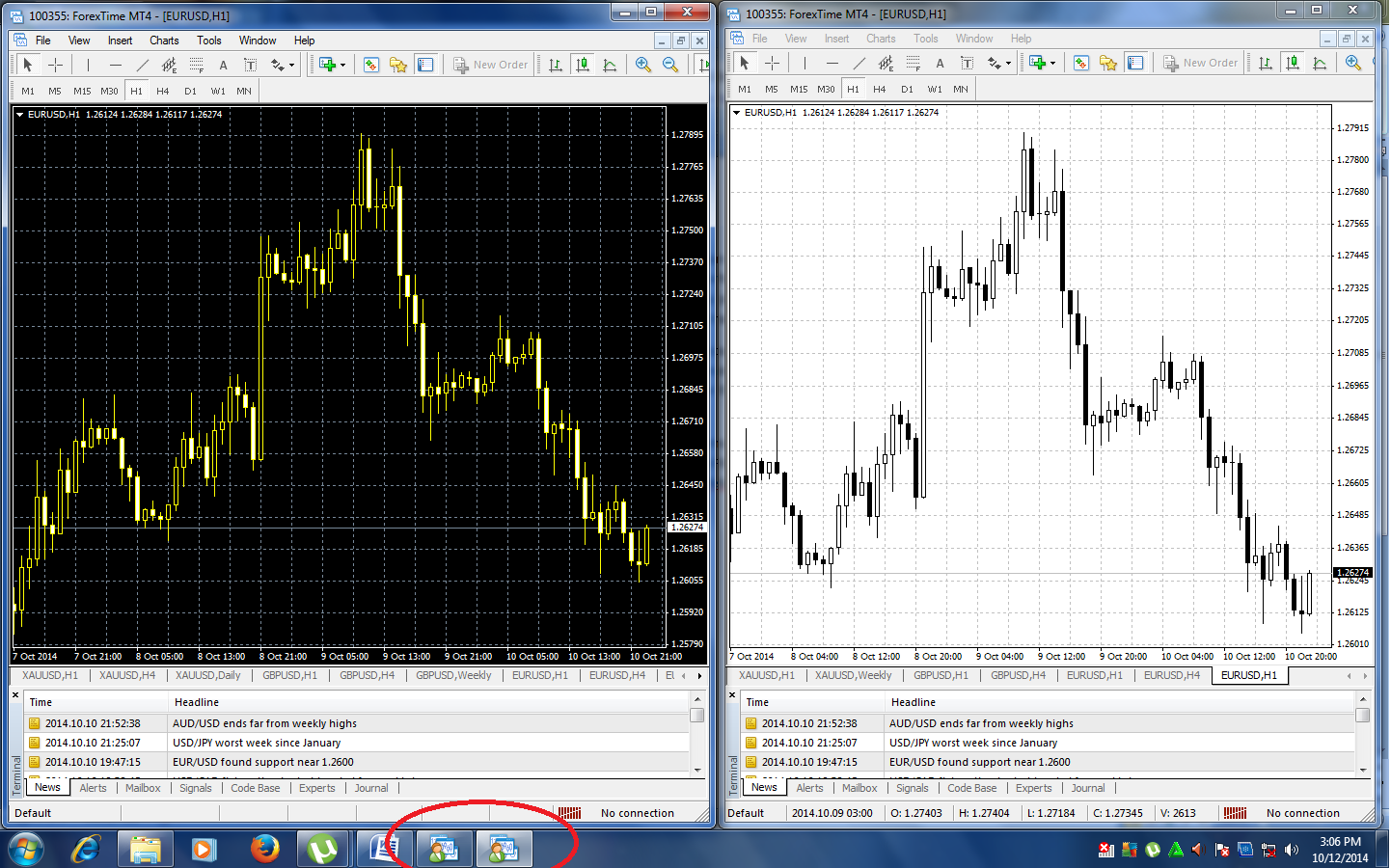Select the Crosshair tool in the toolbar
This screenshot has width=1391, height=868.
[x=54, y=65]
